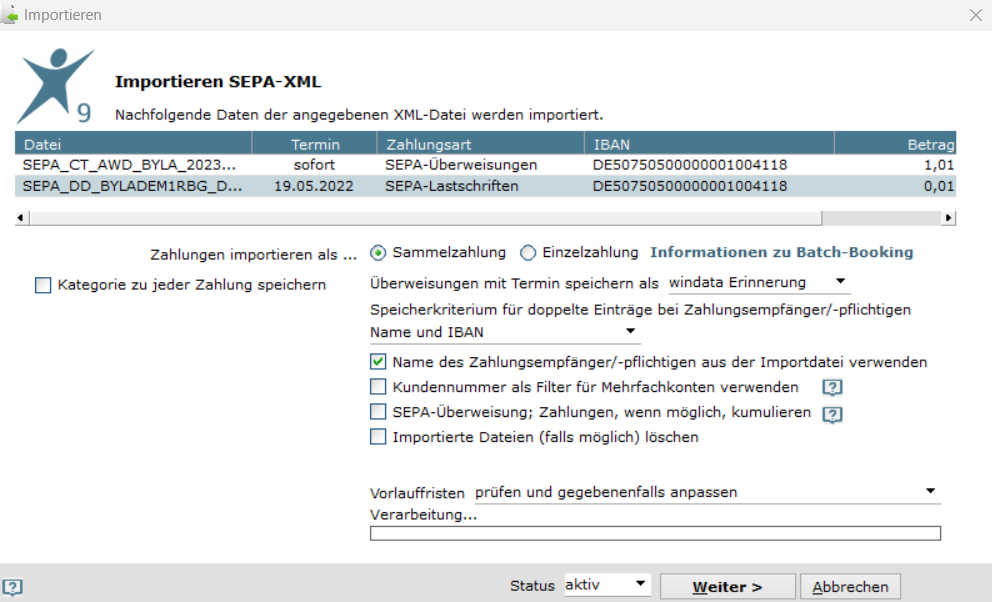This screenshot has width=992, height=602.
Task: Expand the Name und IBAN dropdown
Action: click(x=504, y=332)
